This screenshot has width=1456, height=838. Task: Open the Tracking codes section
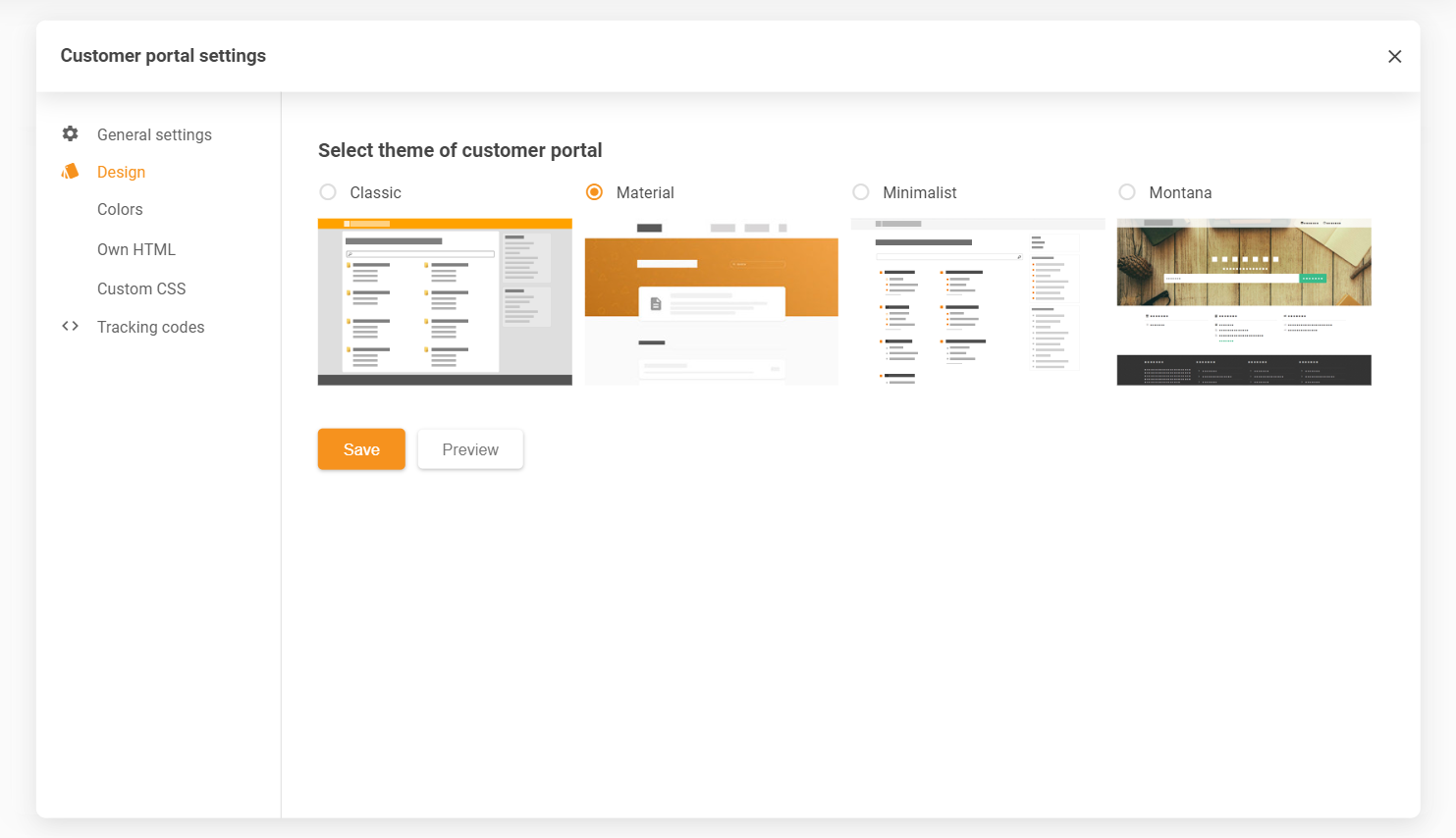(150, 327)
